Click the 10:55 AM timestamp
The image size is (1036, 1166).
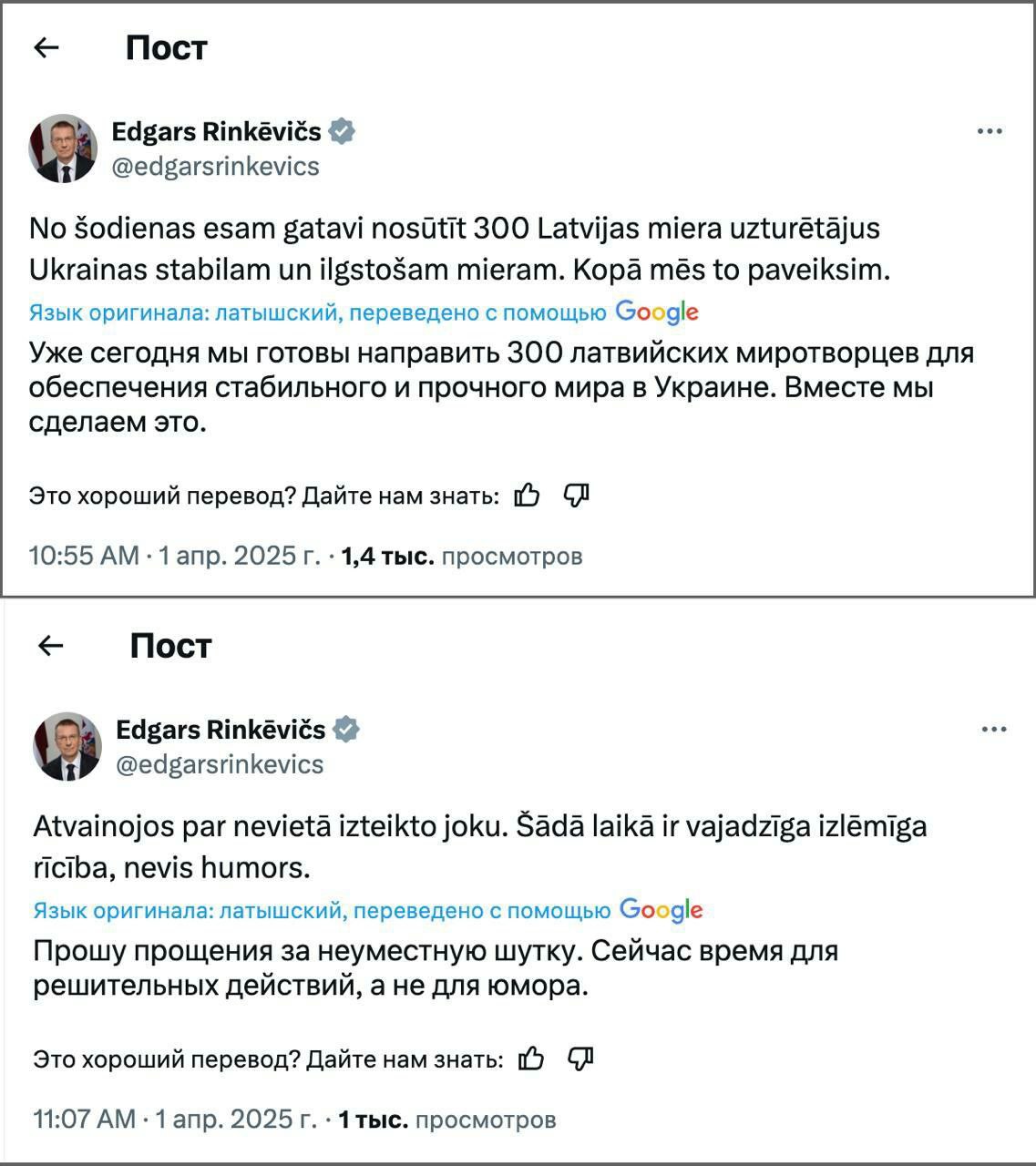coord(84,556)
